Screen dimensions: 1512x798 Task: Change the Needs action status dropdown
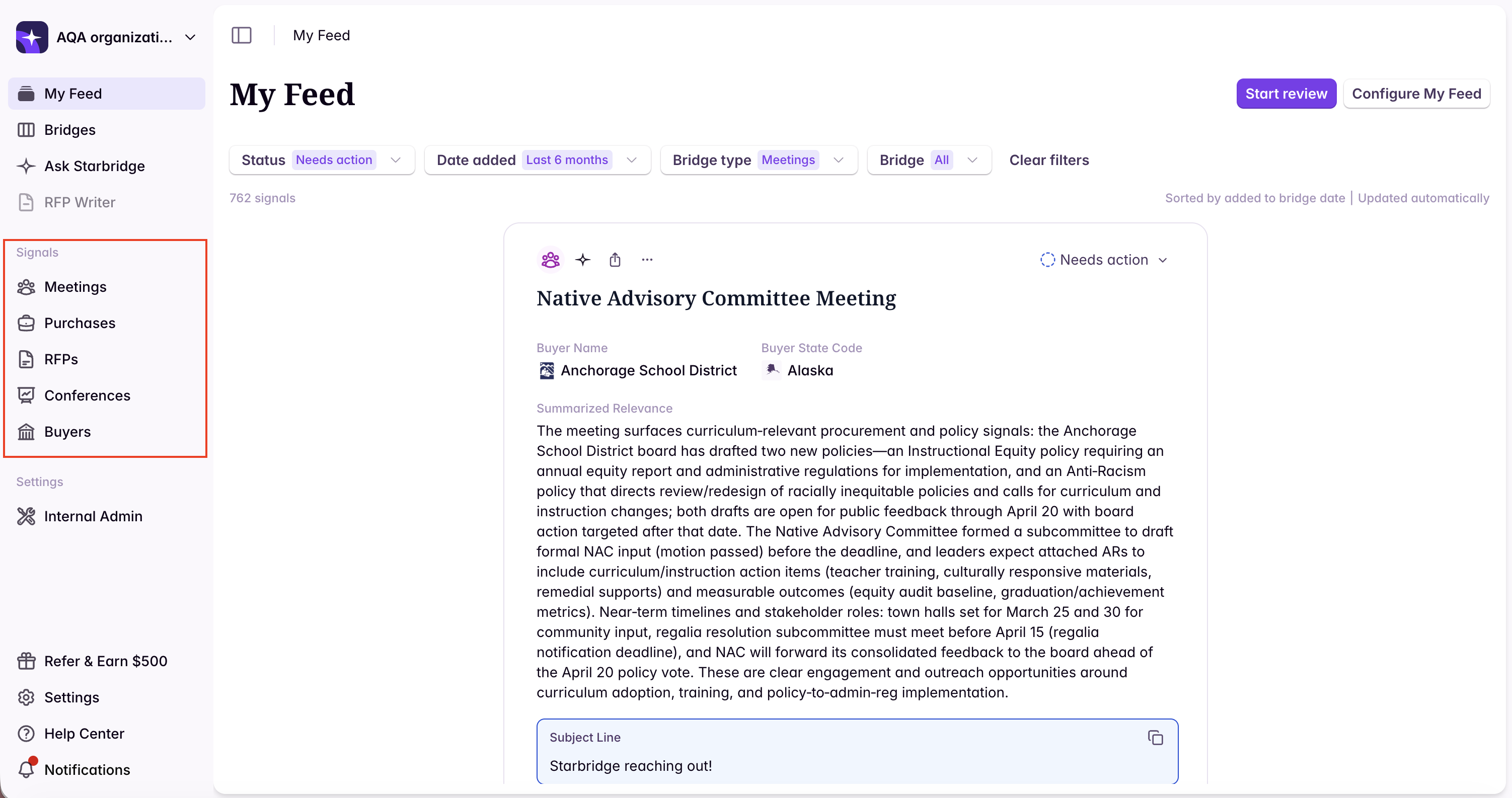pos(1103,259)
